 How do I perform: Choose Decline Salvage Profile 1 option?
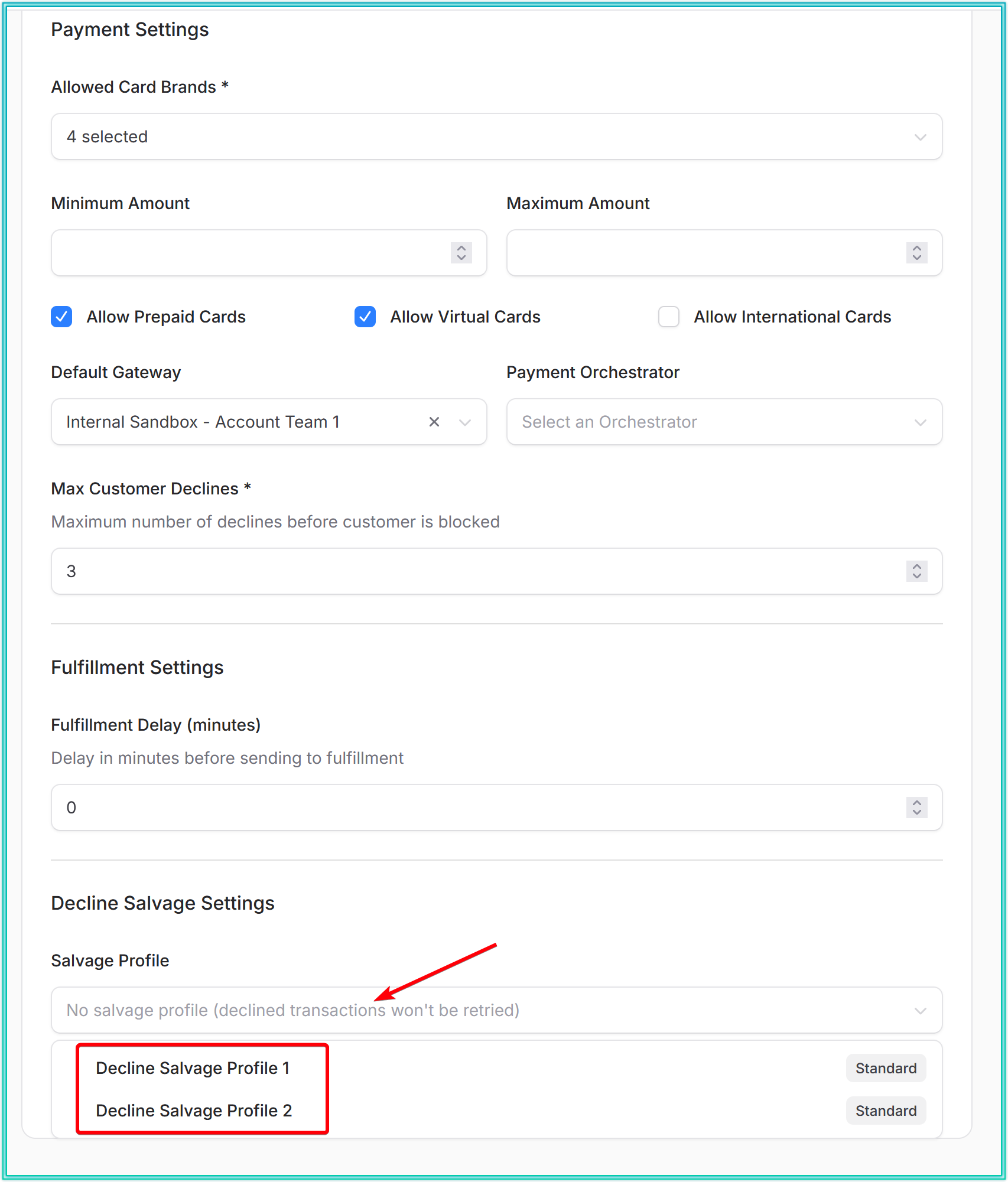pos(193,1068)
